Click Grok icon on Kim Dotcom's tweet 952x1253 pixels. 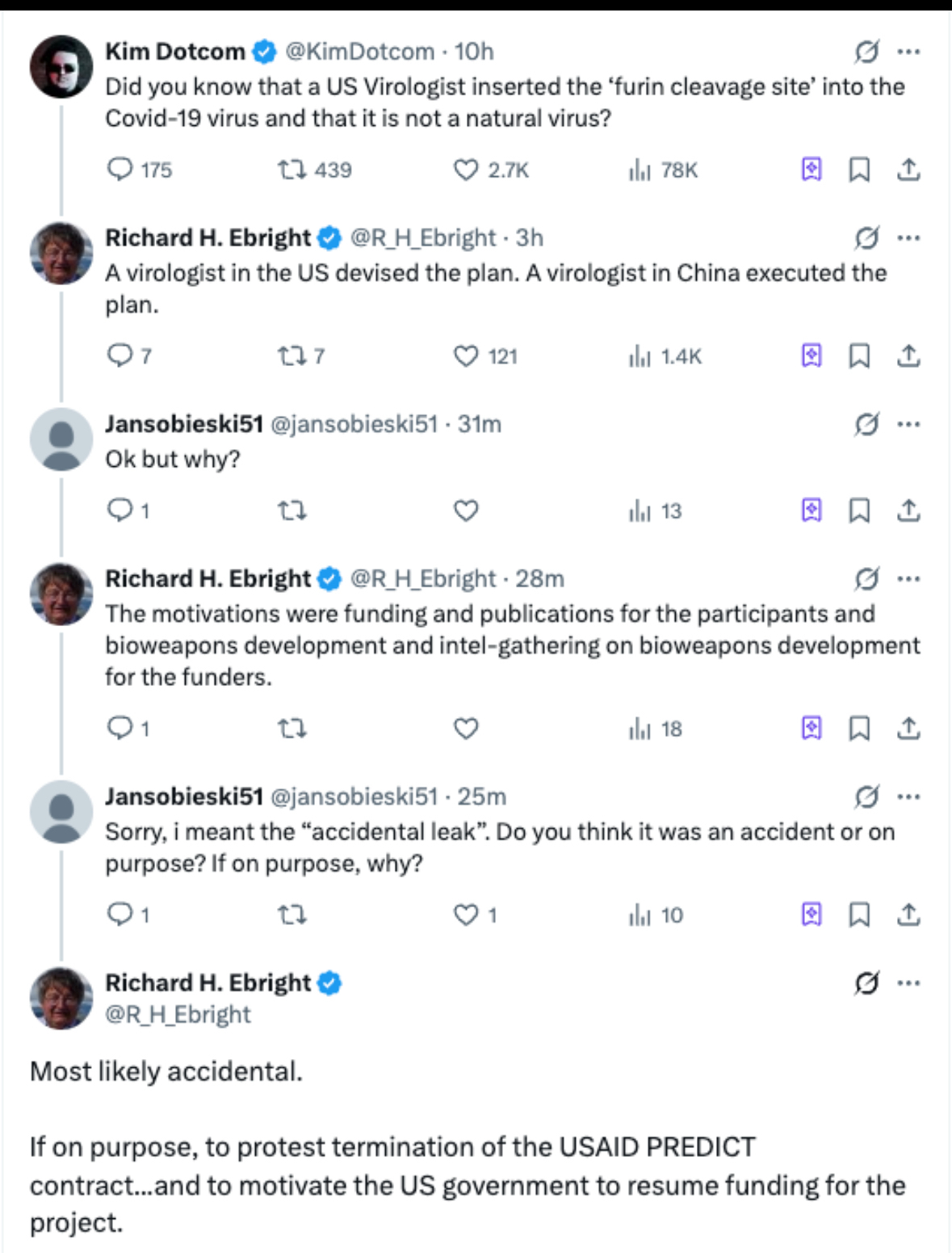point(866,52)
